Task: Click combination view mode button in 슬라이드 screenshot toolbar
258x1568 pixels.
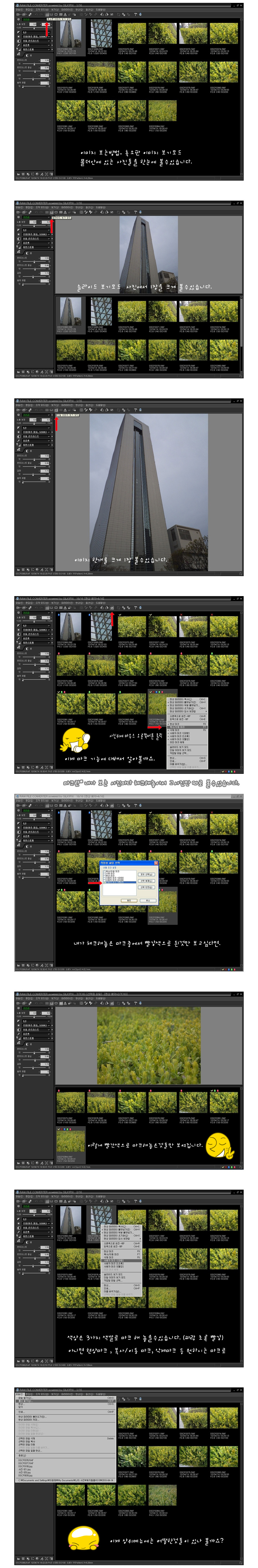Action: [x=52, y=212]
